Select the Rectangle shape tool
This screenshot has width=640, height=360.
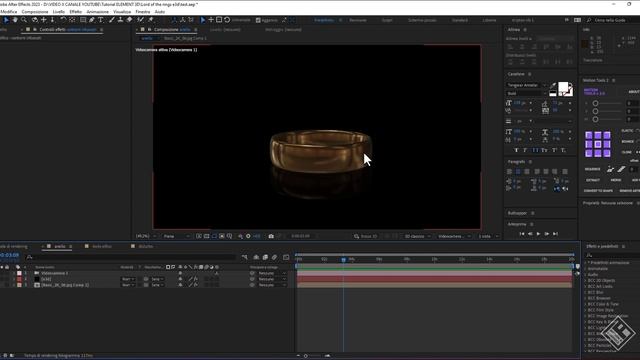coord(83,20)
